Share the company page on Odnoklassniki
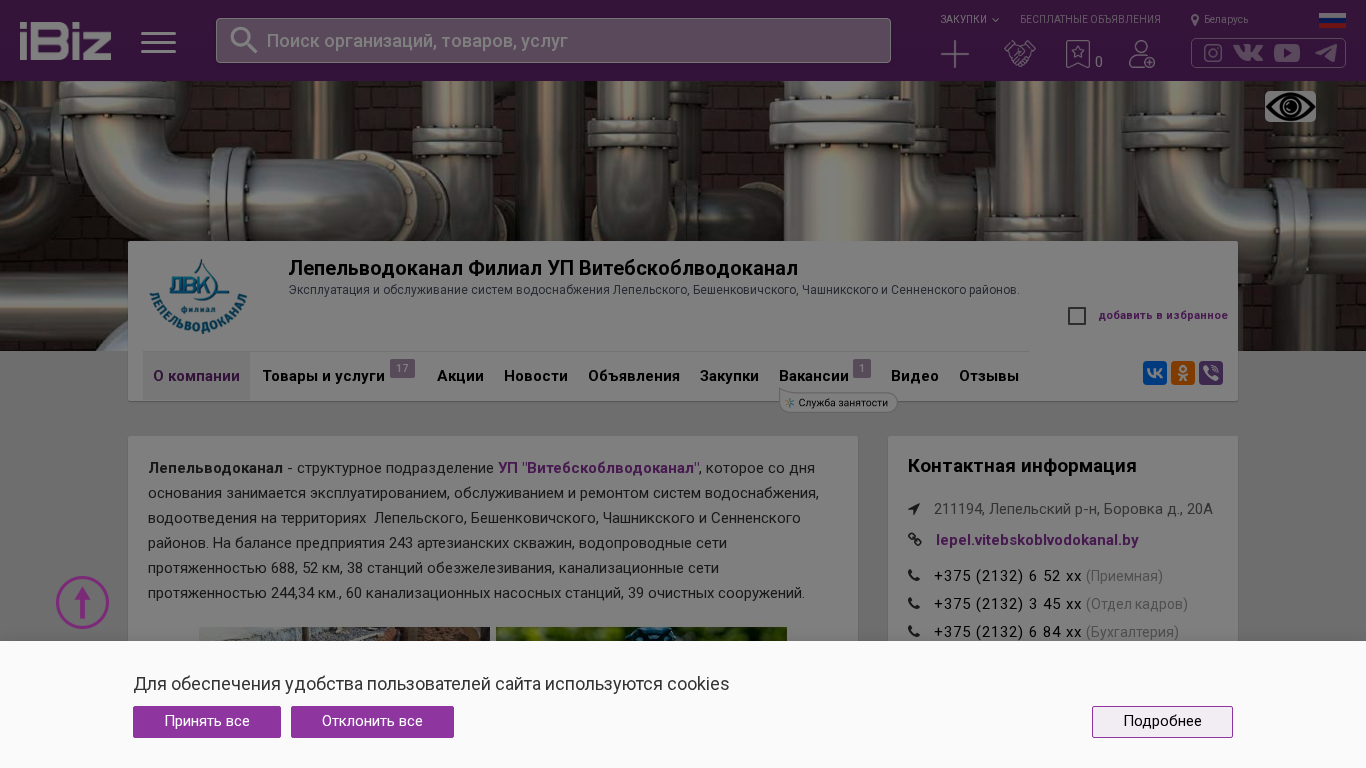Screen dimensions: 1366x768 pos(1183,373)
